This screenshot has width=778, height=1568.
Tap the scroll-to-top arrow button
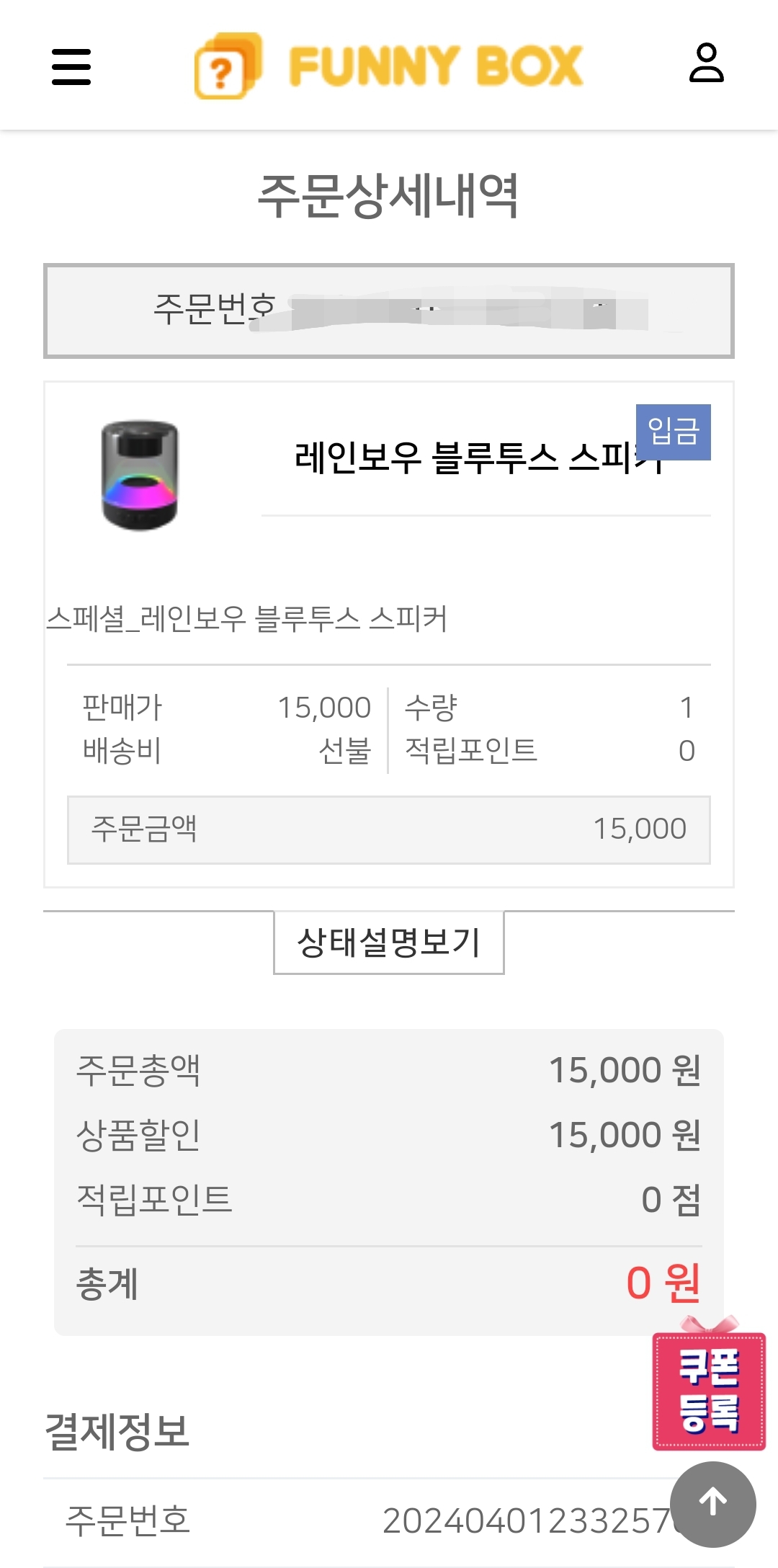pyautogui.click(x=712, y=1503)
